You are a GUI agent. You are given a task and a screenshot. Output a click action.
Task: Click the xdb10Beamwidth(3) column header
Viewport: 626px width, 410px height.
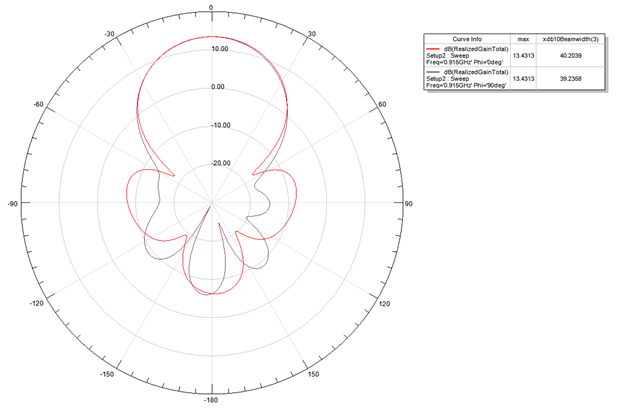pos(571,39)
